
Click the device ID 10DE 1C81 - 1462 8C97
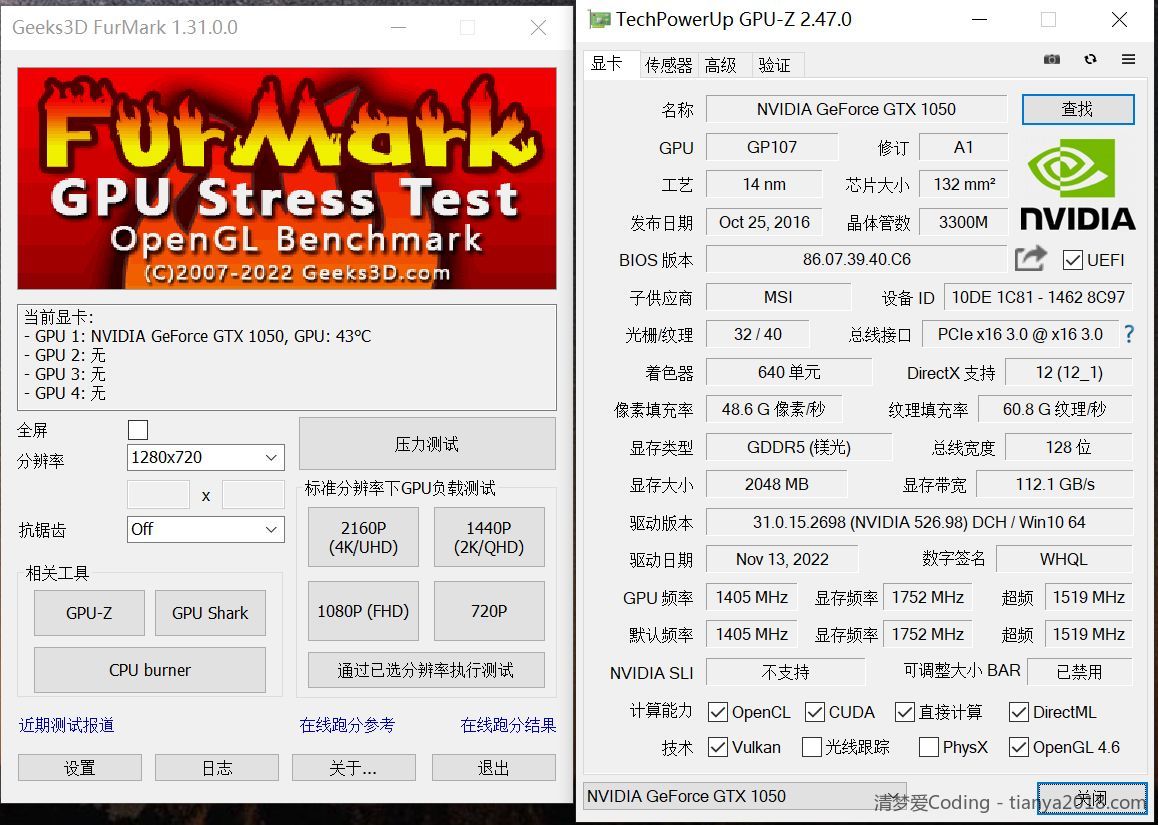click(1038, 297)
